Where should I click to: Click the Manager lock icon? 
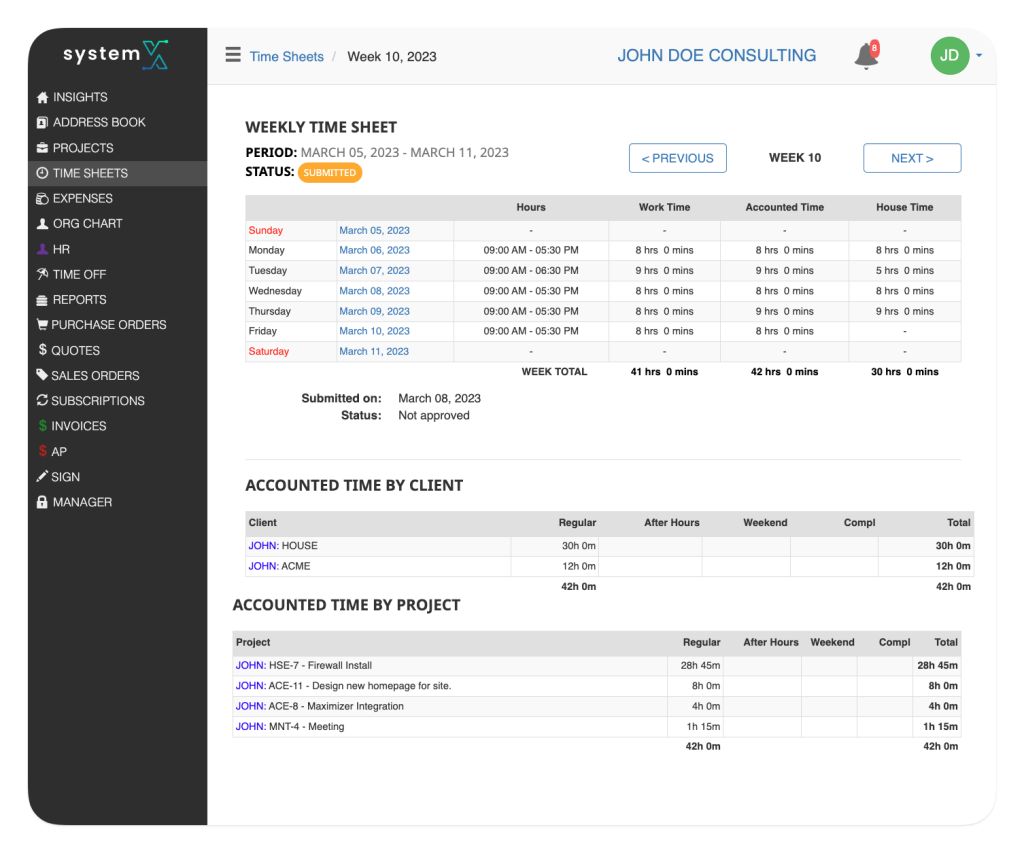tap(42, 503)
